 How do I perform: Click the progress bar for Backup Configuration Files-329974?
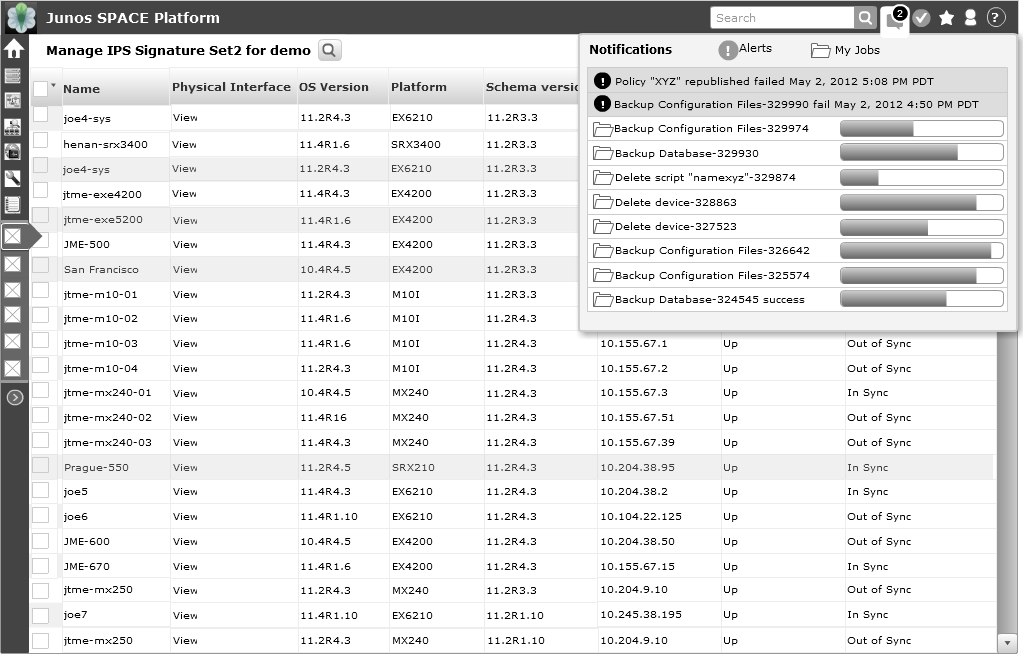921,129
